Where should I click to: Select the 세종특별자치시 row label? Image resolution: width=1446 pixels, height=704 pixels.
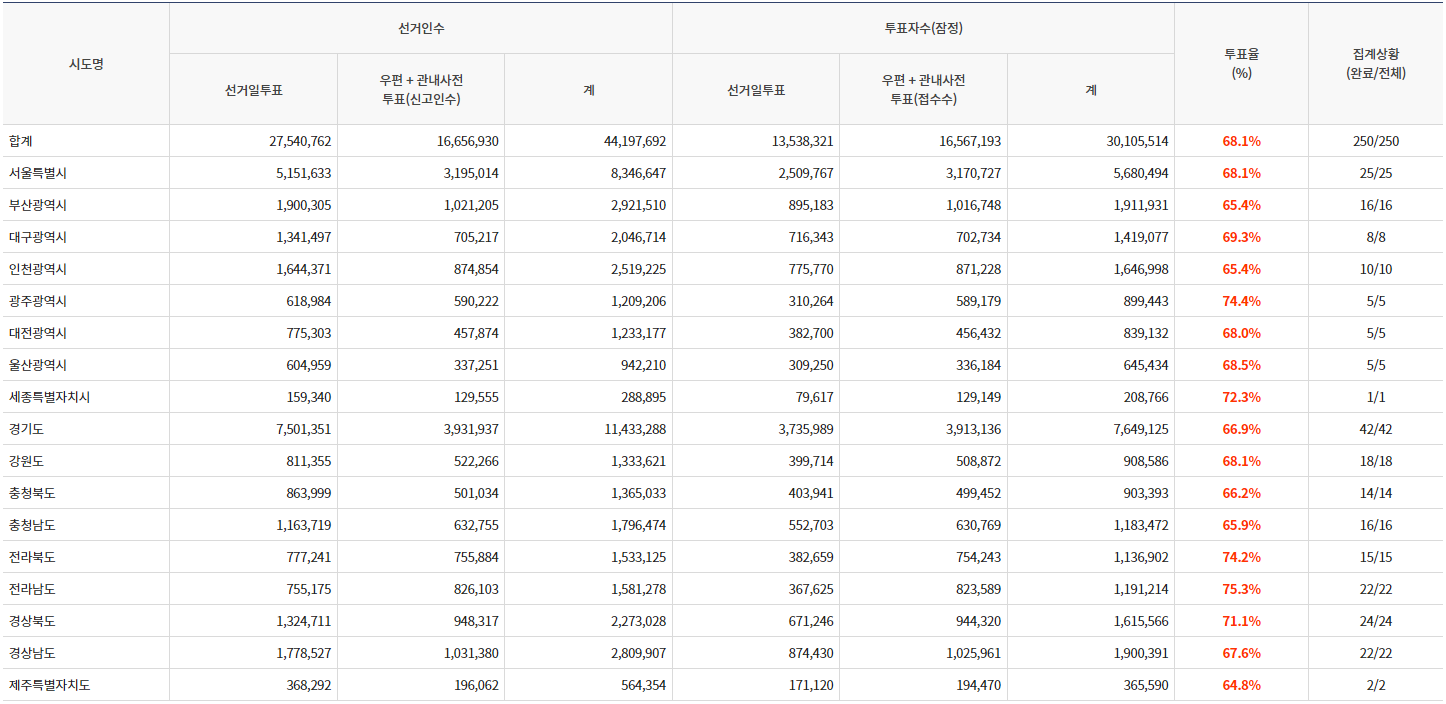(49, 397)
